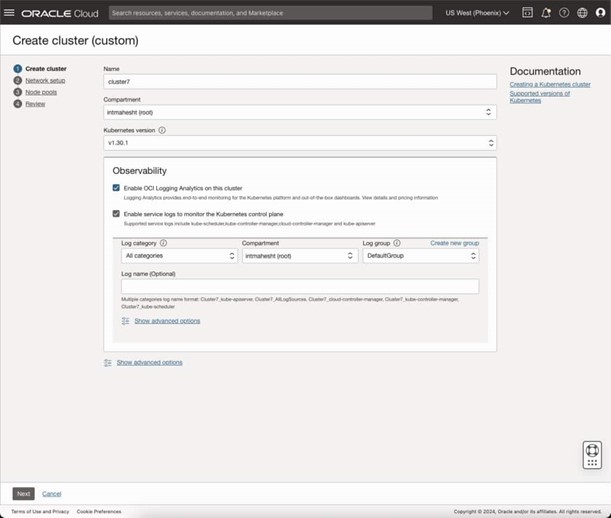The image size is (611, 518).
Task: Open the hamburger navigation menu
Action: coord(10,13)
